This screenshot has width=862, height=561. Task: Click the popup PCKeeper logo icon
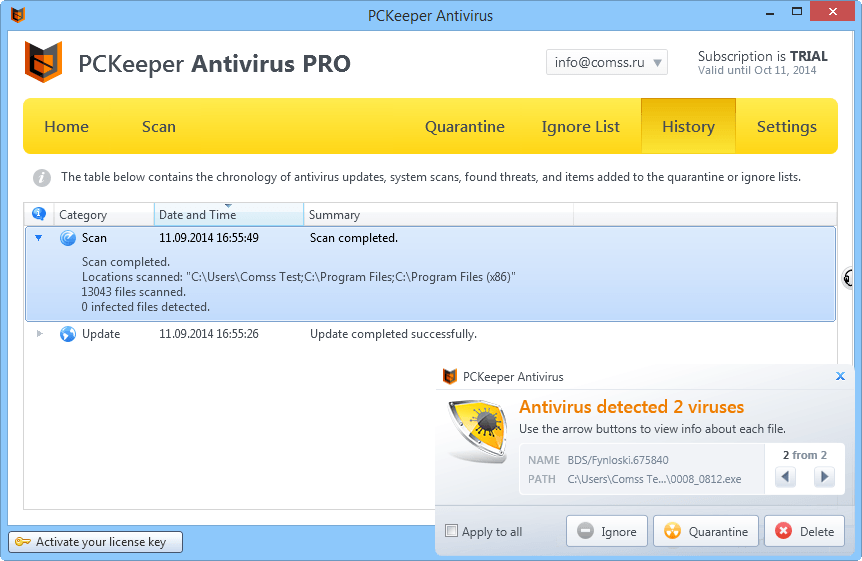click(450, 376)
